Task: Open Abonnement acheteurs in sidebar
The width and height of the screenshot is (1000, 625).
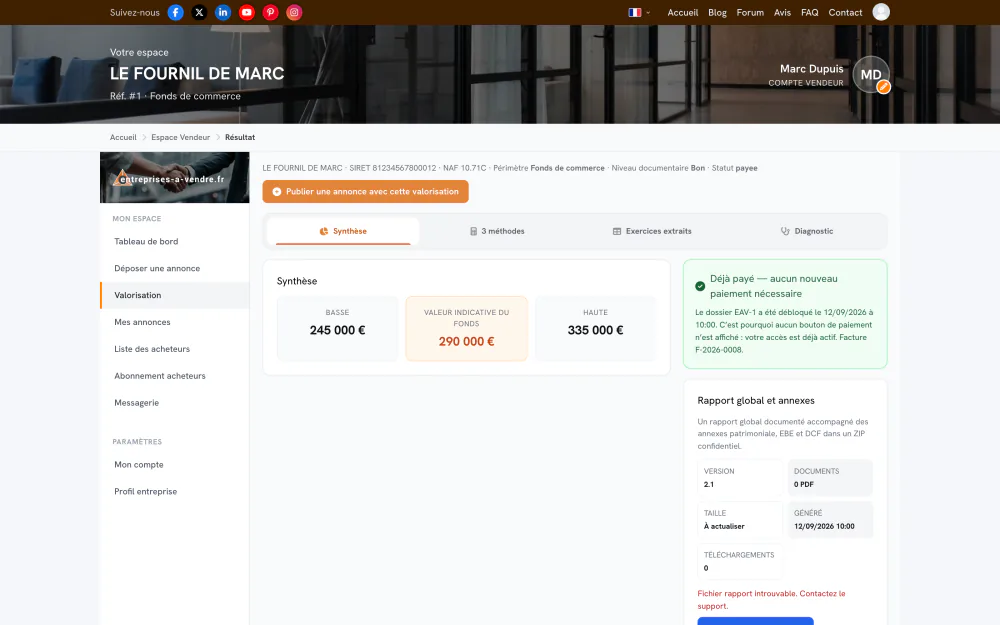Action: (x=175, y=376)
